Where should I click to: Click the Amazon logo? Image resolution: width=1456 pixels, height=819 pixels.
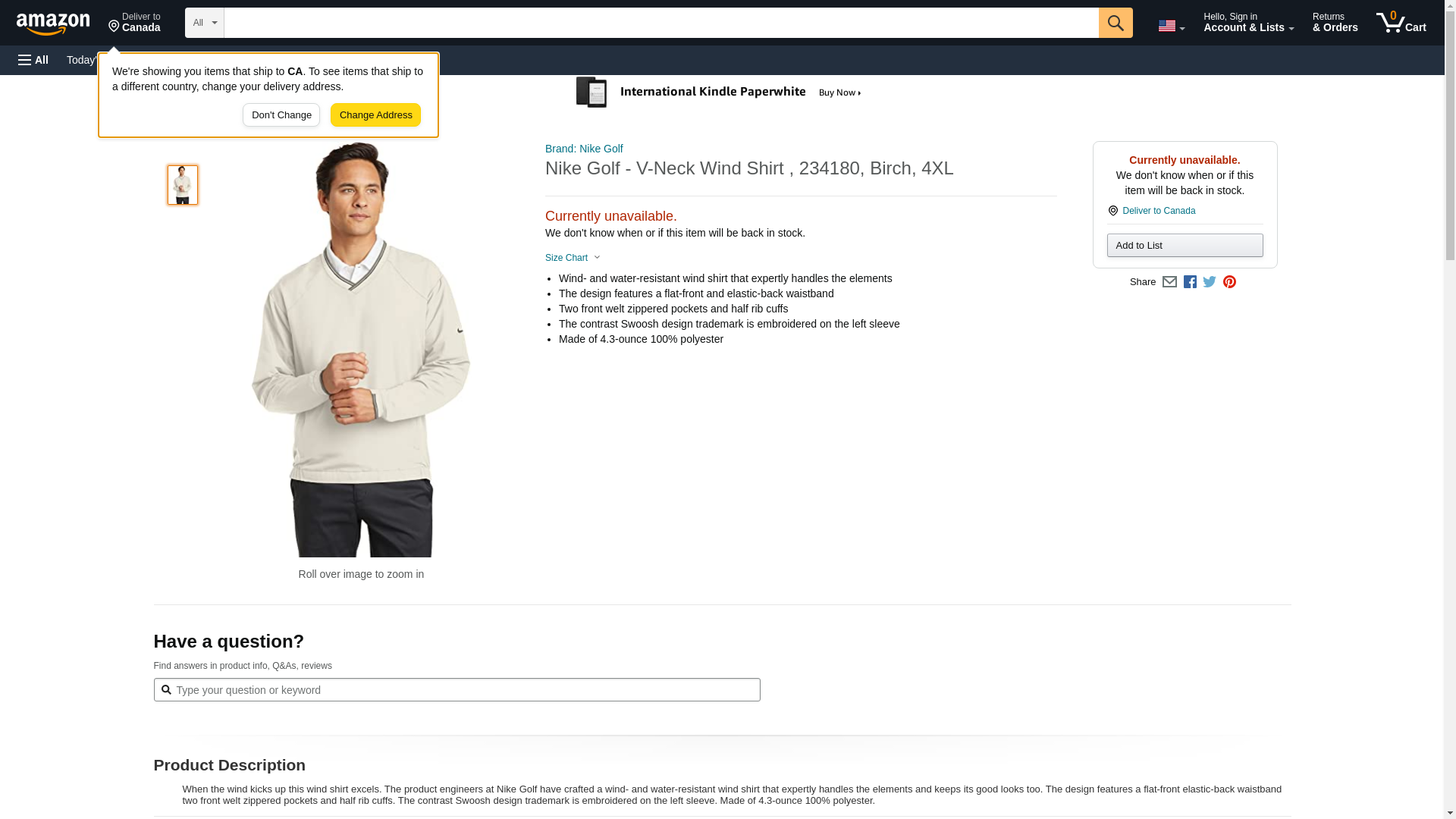(x=53, y=24)
